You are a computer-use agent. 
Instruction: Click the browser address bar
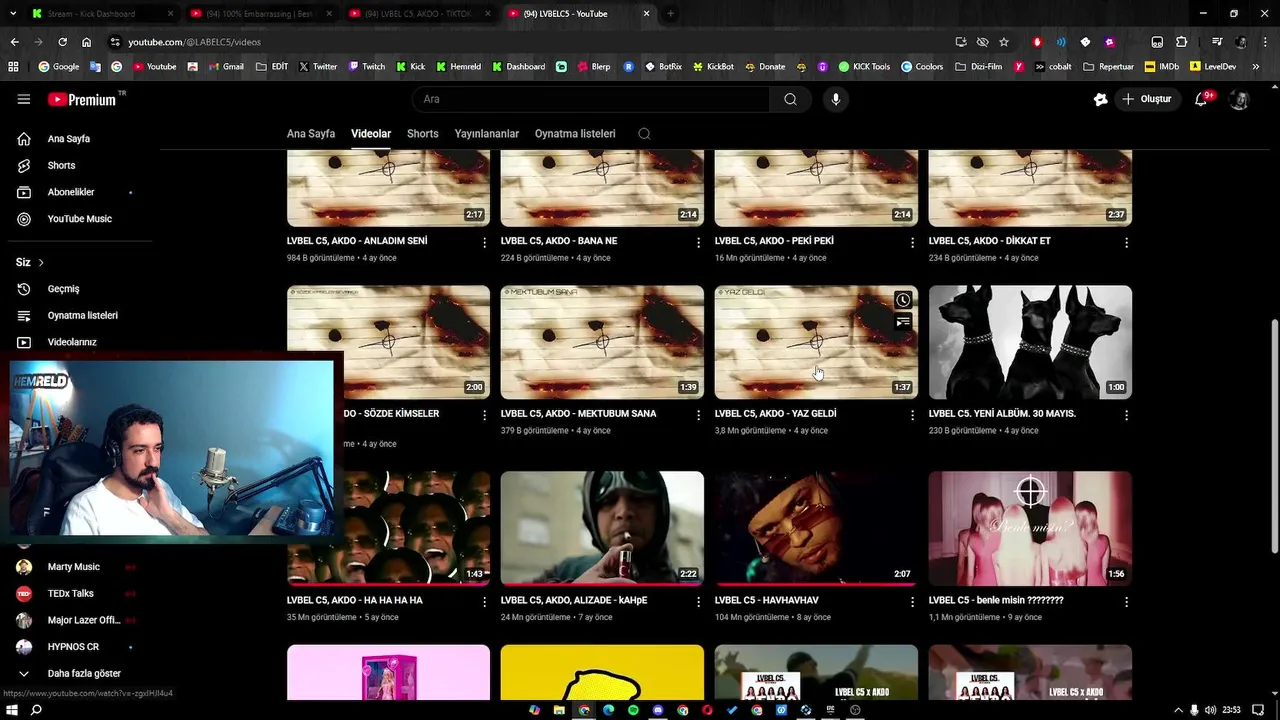pyautogui.click(x=530, y=42)
